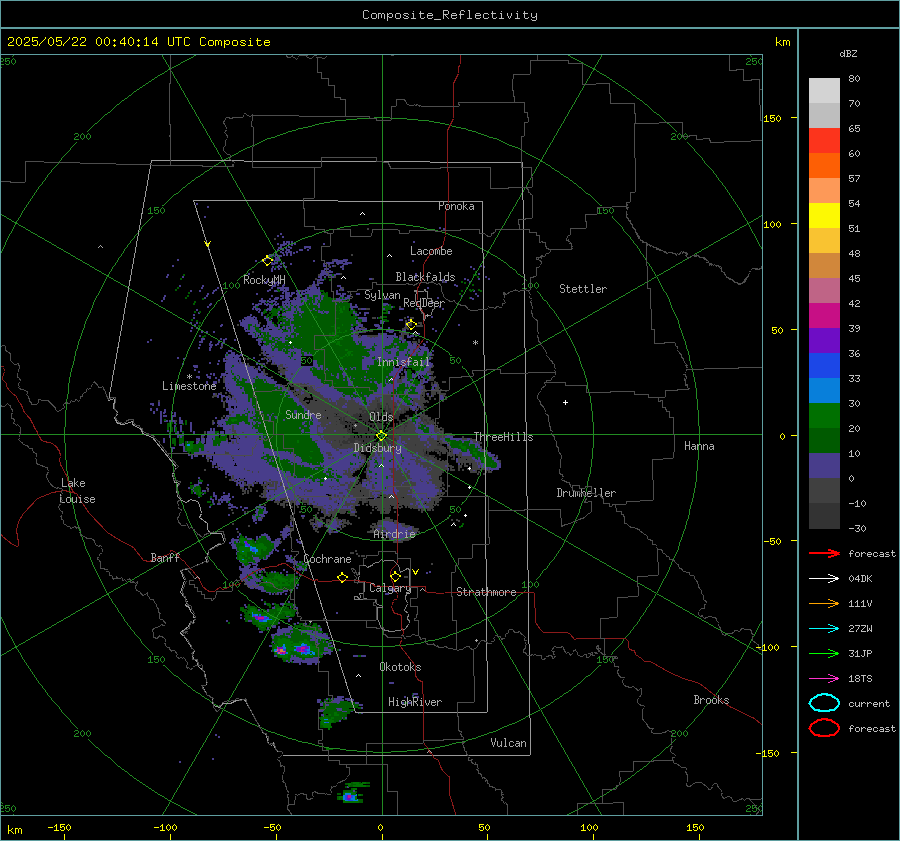Click the Limestone label
This screenshot has width=900, height=841.
[189, 386]
